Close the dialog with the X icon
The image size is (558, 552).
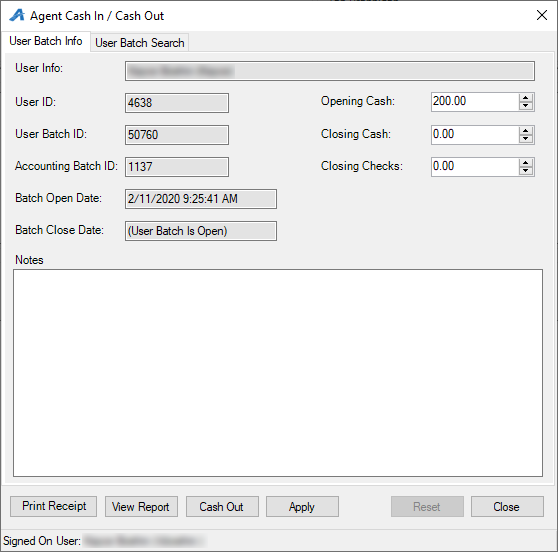(542, 15)
